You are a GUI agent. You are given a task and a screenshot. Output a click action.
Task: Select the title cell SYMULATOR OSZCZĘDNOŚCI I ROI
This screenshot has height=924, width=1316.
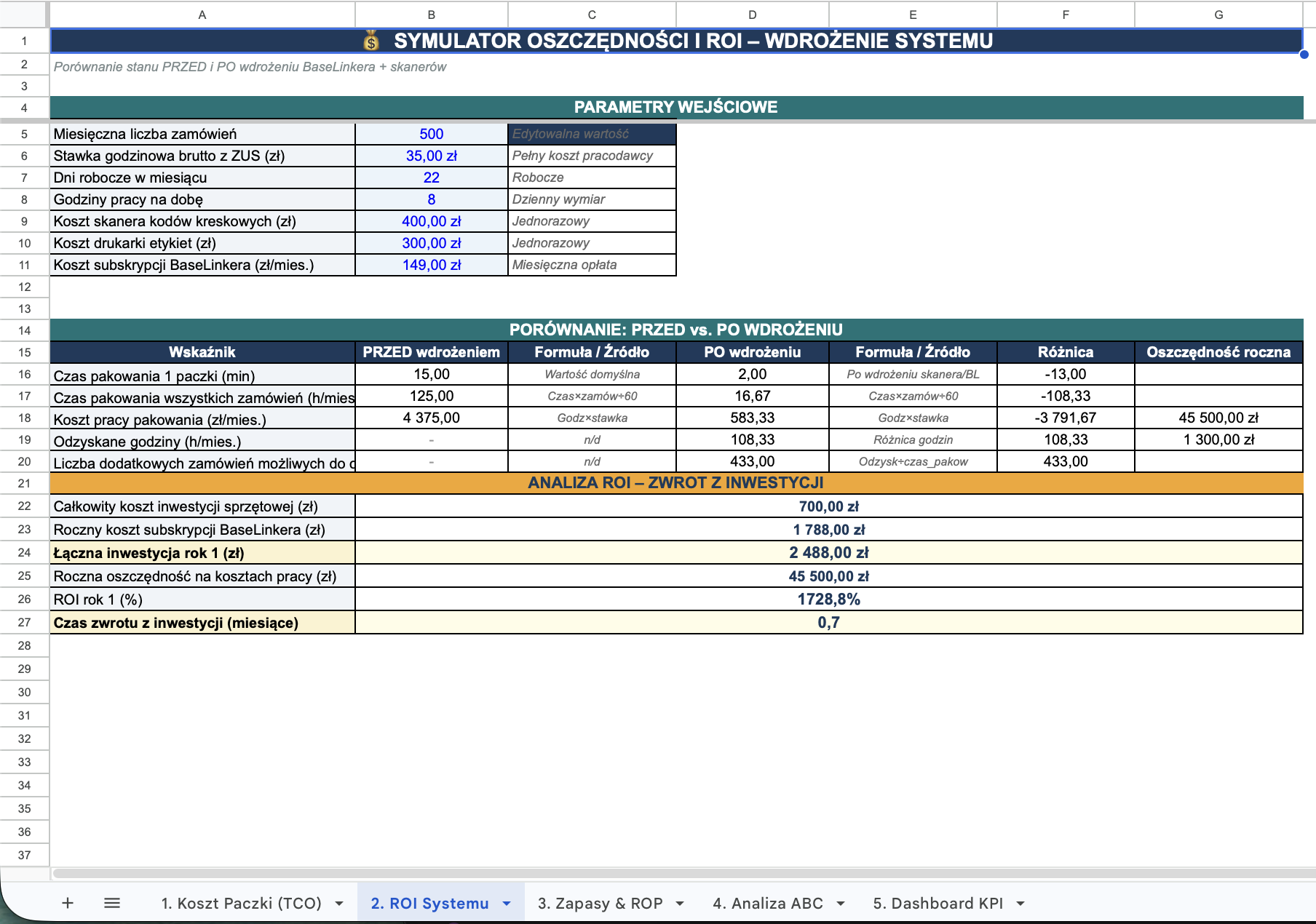(x=675, y=41)
